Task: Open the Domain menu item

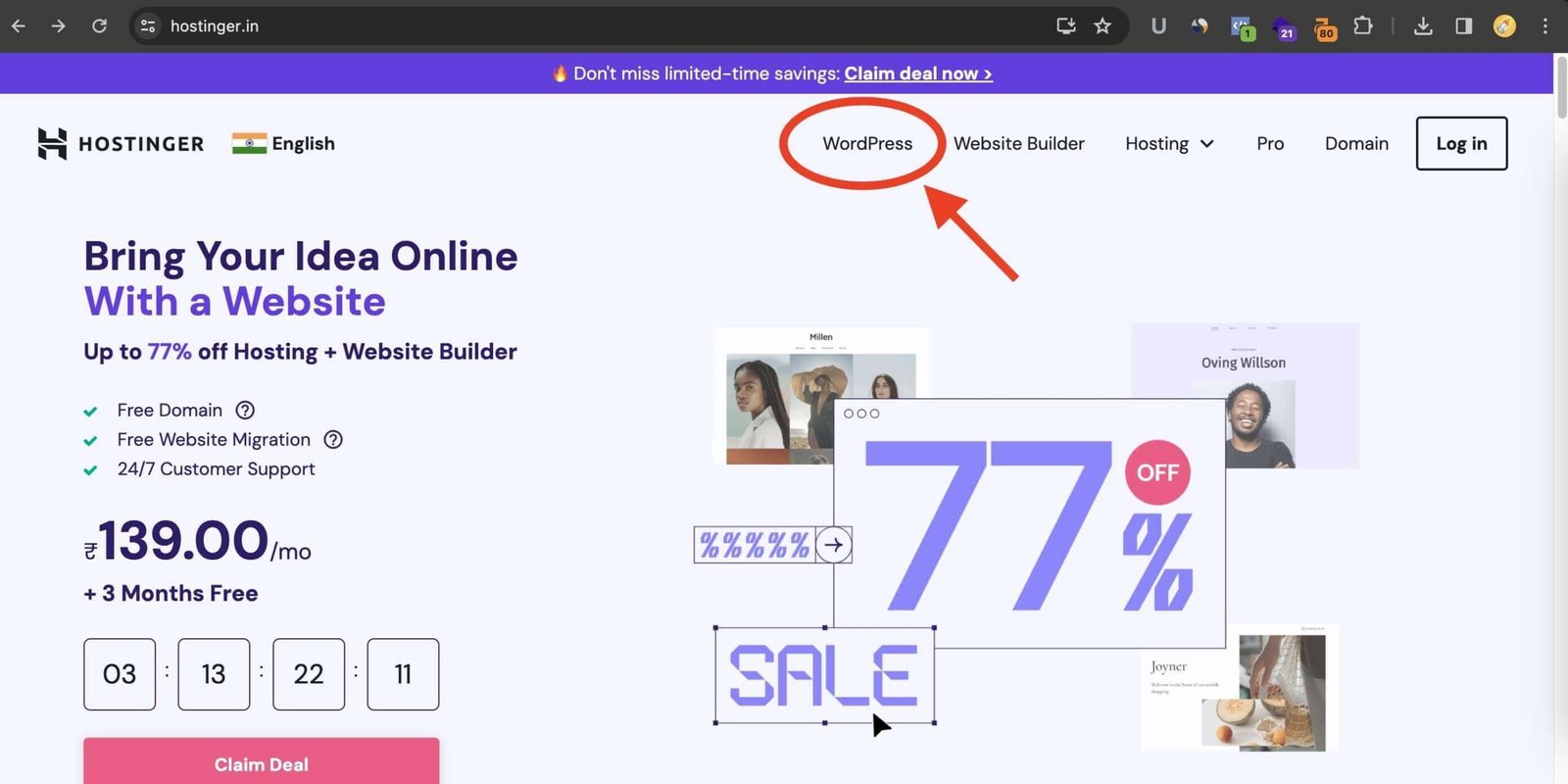Action: (x=1356, y=144)
